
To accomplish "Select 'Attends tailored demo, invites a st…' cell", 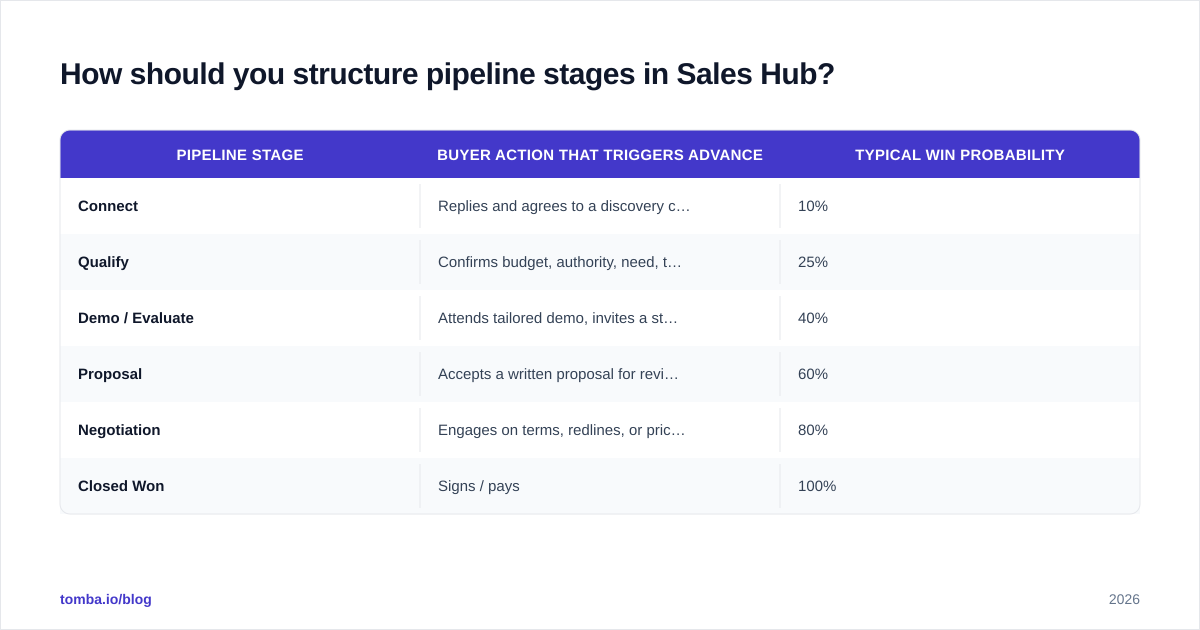I will coord(600,318).
